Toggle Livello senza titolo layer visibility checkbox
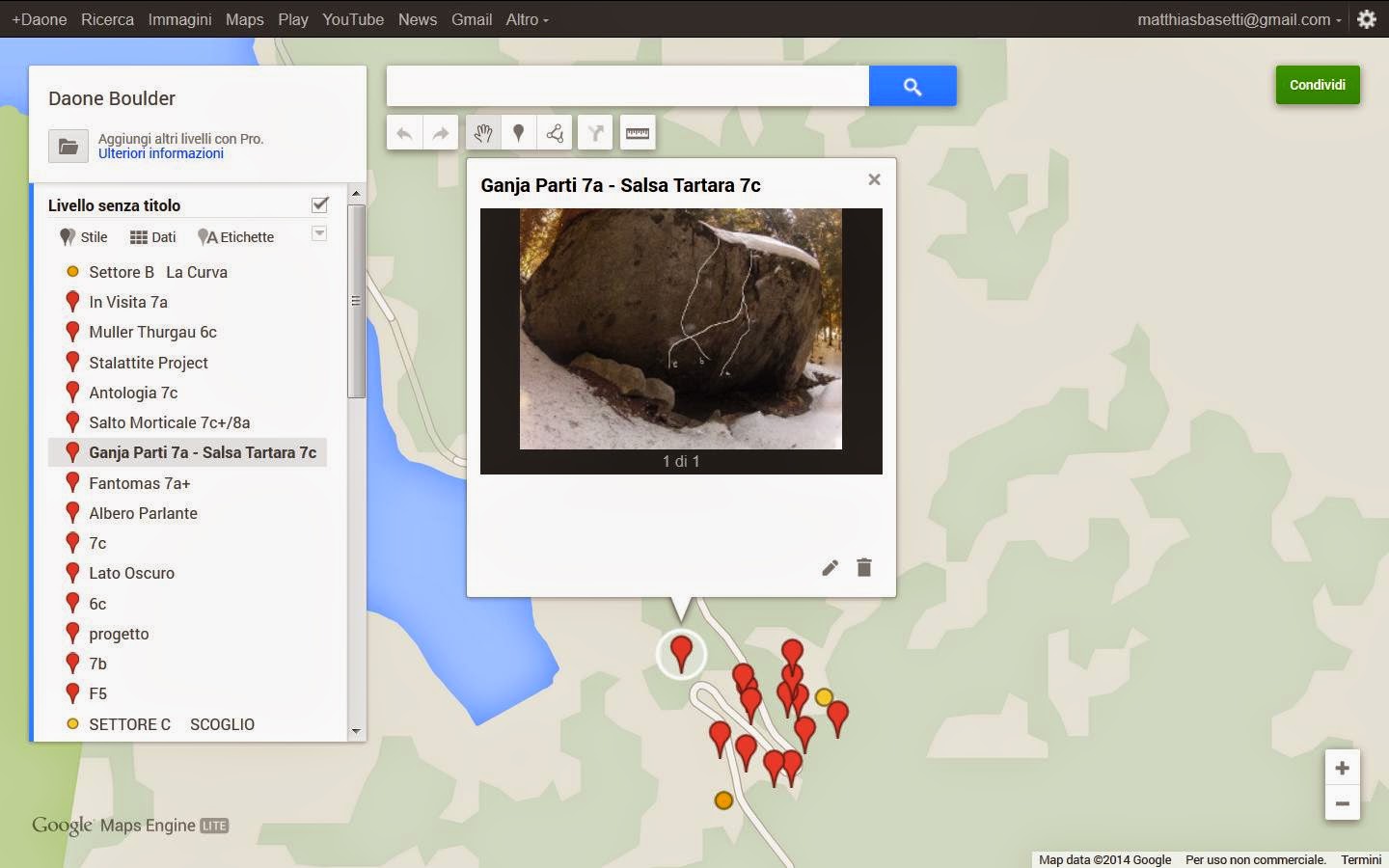 coord(320,204)
